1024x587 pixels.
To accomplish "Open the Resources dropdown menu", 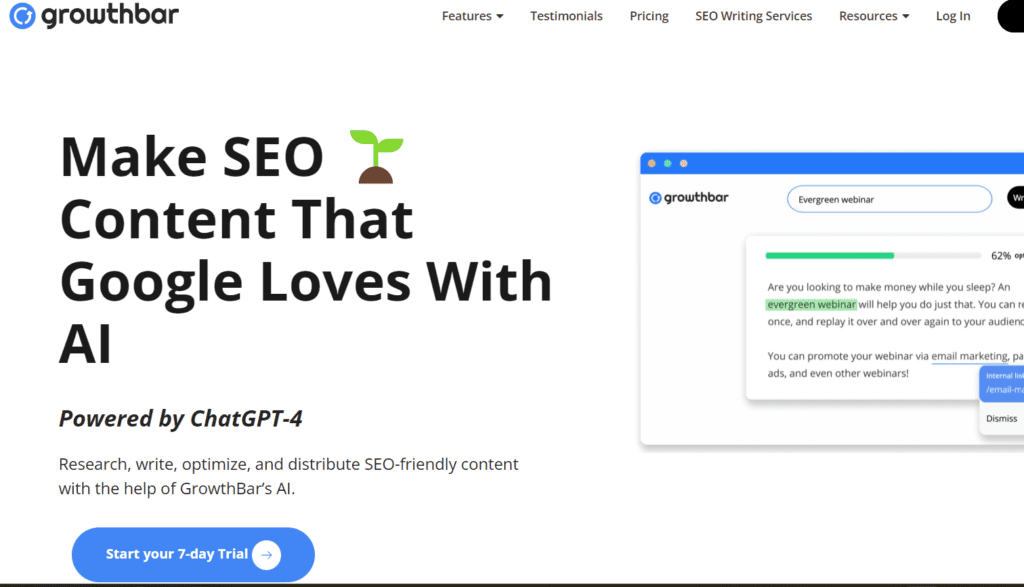I will coord(873,16).
